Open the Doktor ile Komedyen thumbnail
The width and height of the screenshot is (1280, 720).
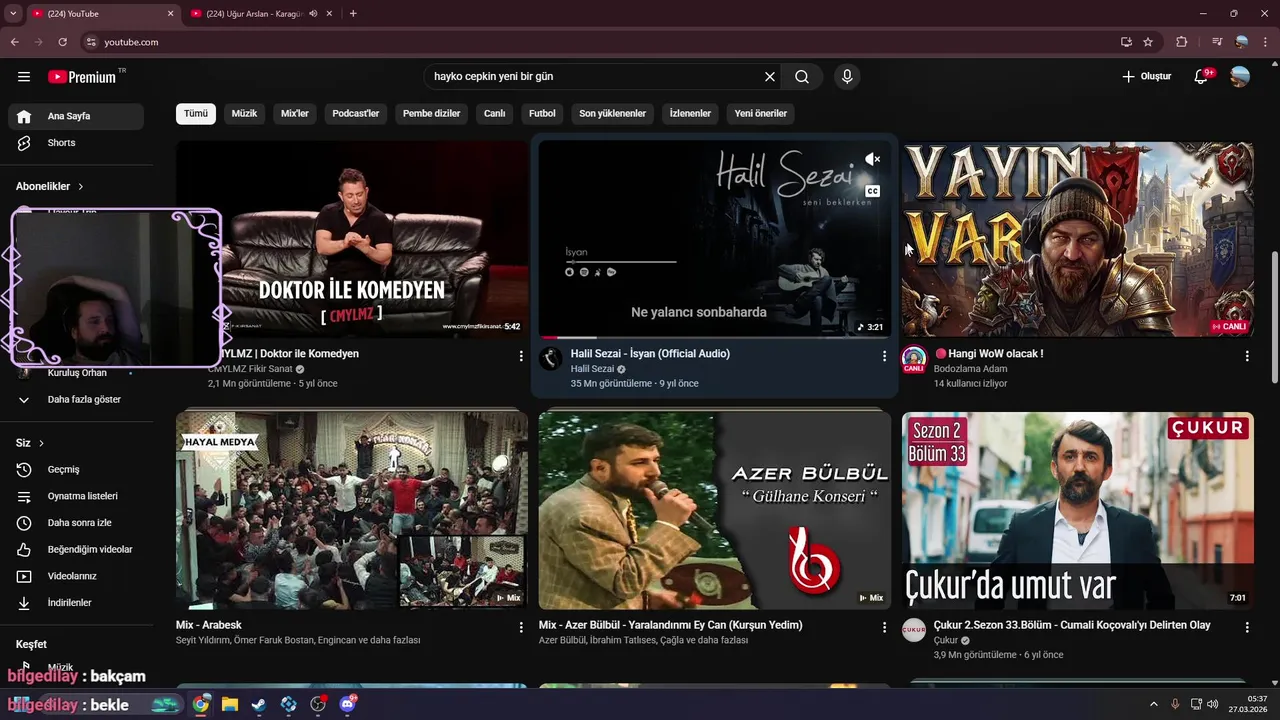(352, 239)
